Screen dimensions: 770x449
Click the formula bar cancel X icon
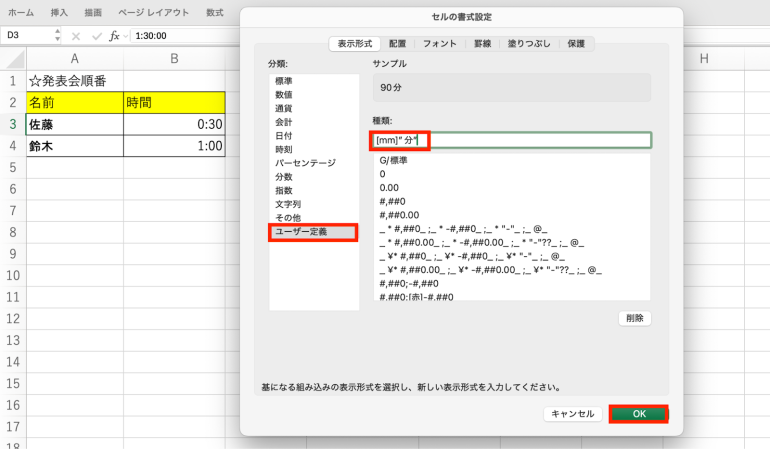[76, 36]
